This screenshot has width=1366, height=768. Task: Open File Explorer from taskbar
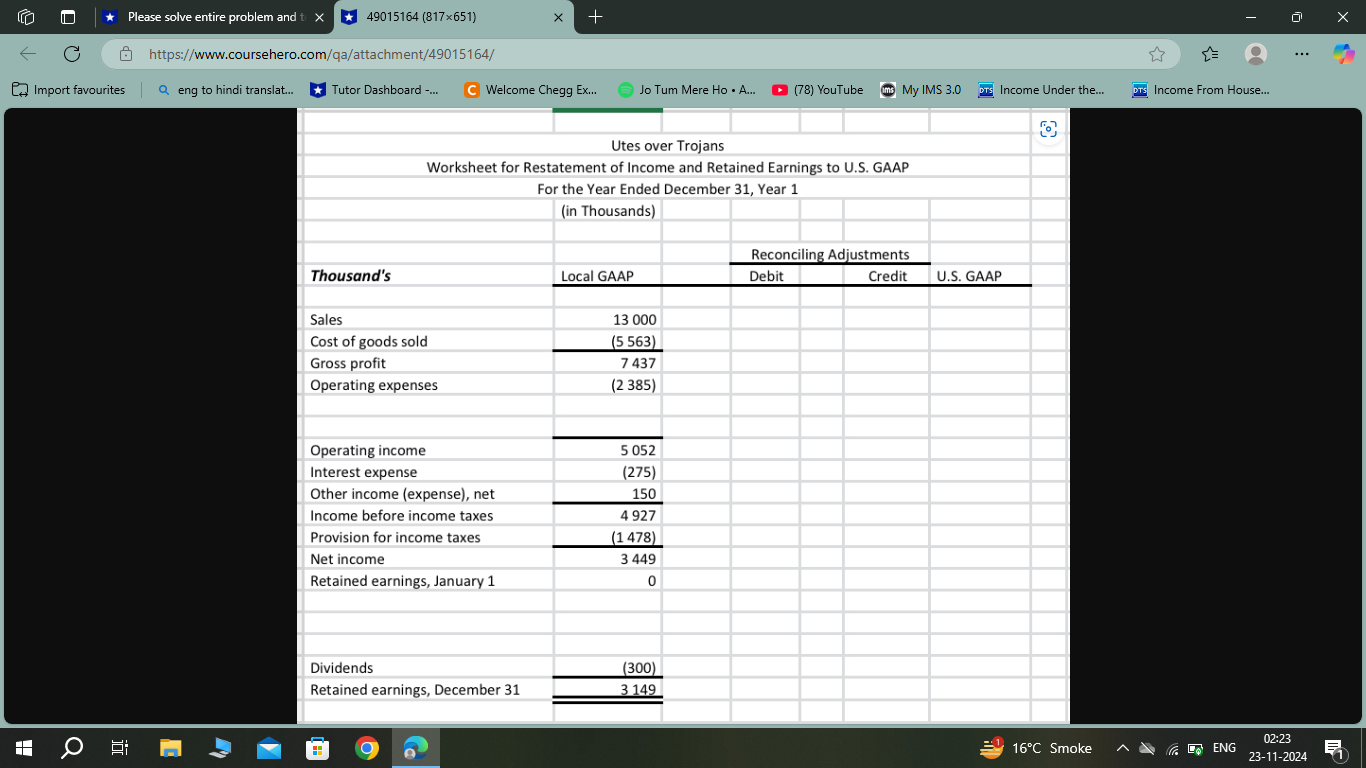(x=170, y=748)
